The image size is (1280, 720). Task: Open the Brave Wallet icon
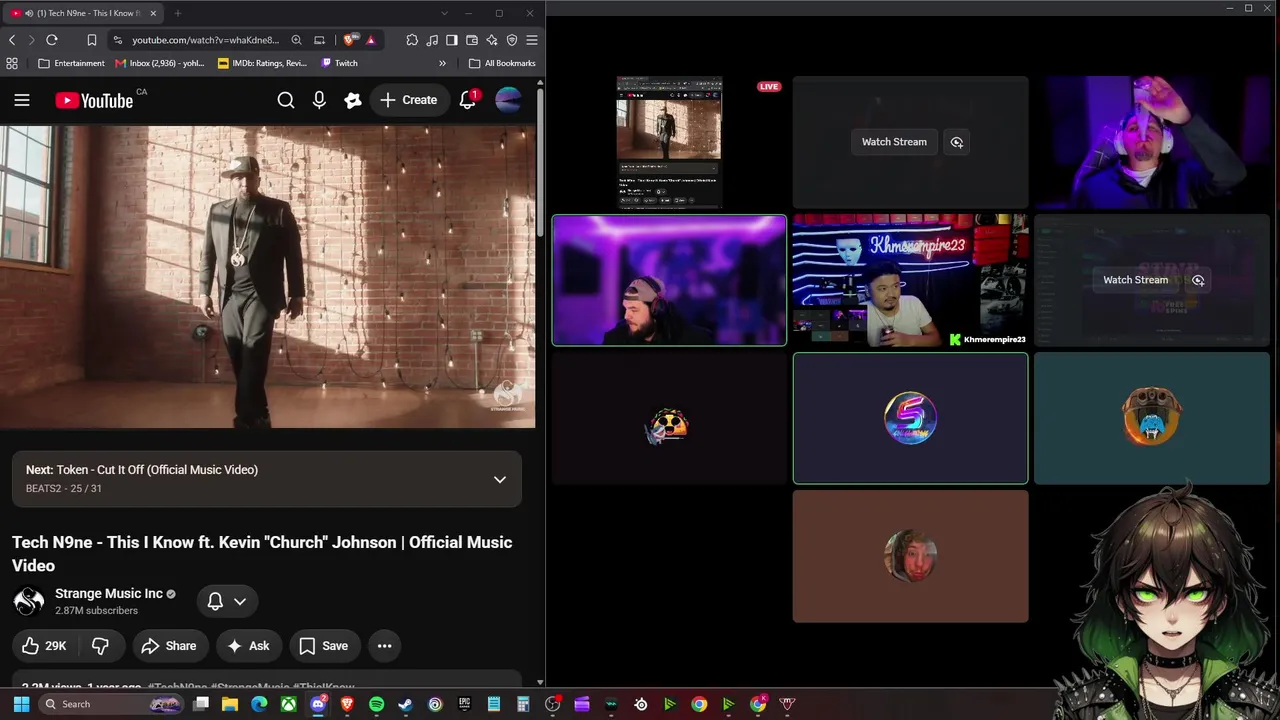click(x=472, y=40)
